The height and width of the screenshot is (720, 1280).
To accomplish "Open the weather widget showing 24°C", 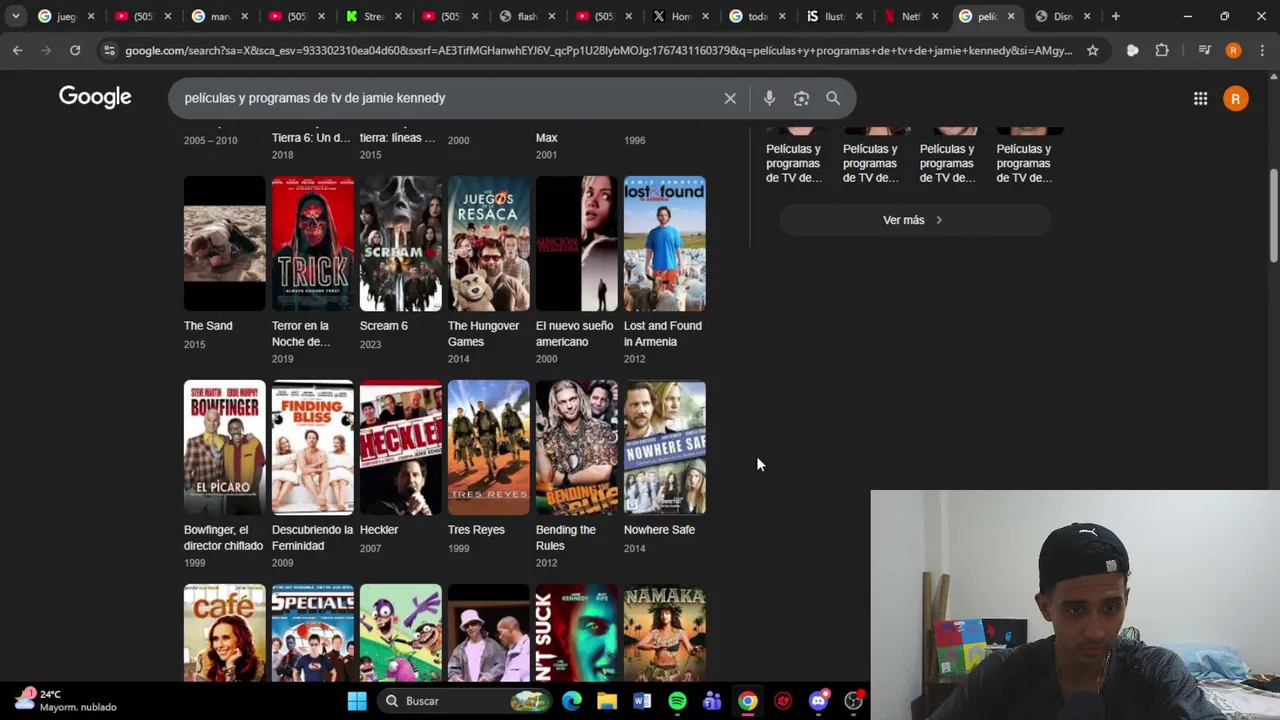I will click(65, 700).
